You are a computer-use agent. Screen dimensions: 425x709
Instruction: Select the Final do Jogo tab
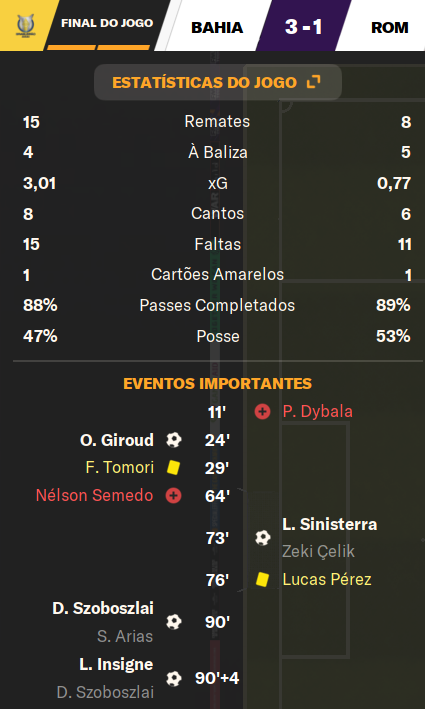tap(107, 23)
